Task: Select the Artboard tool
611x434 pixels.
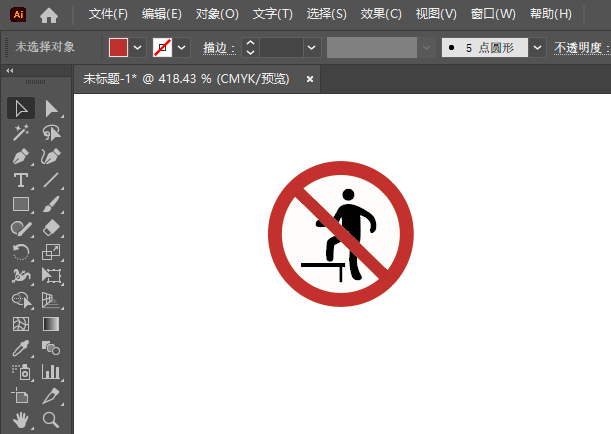Action: pyautogui.click(x=21, y=396)
